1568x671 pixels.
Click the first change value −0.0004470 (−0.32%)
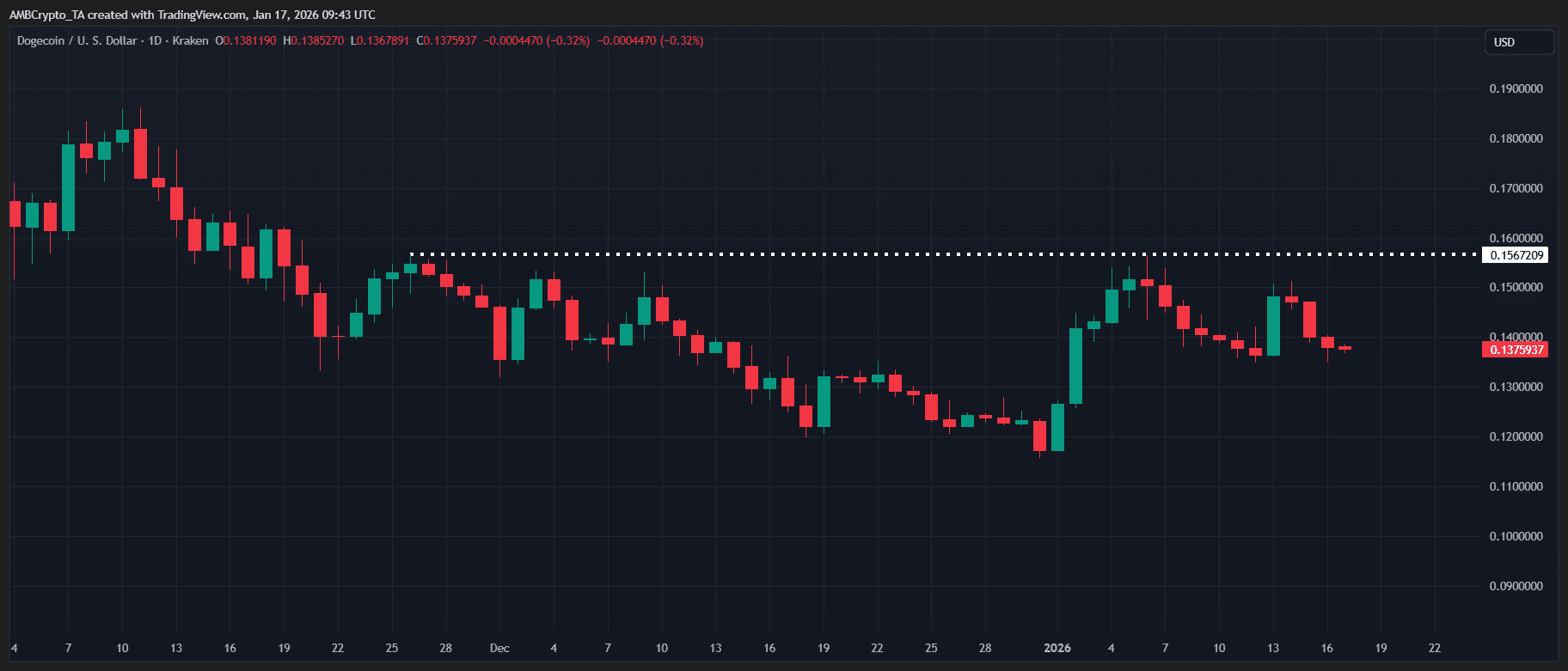pyautogui.click(x=537, y=40)
